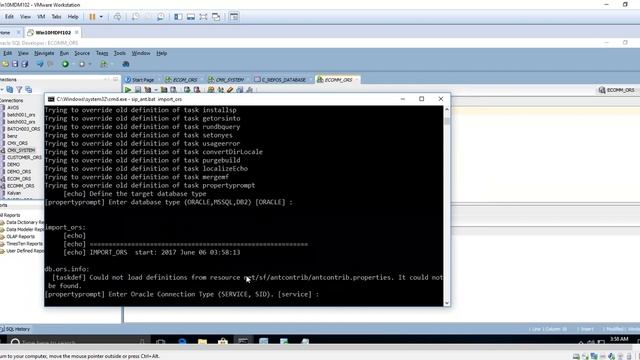Select CMX_ORS connection
This screenshot has width=640, height=360.
[x=17, y=143]
